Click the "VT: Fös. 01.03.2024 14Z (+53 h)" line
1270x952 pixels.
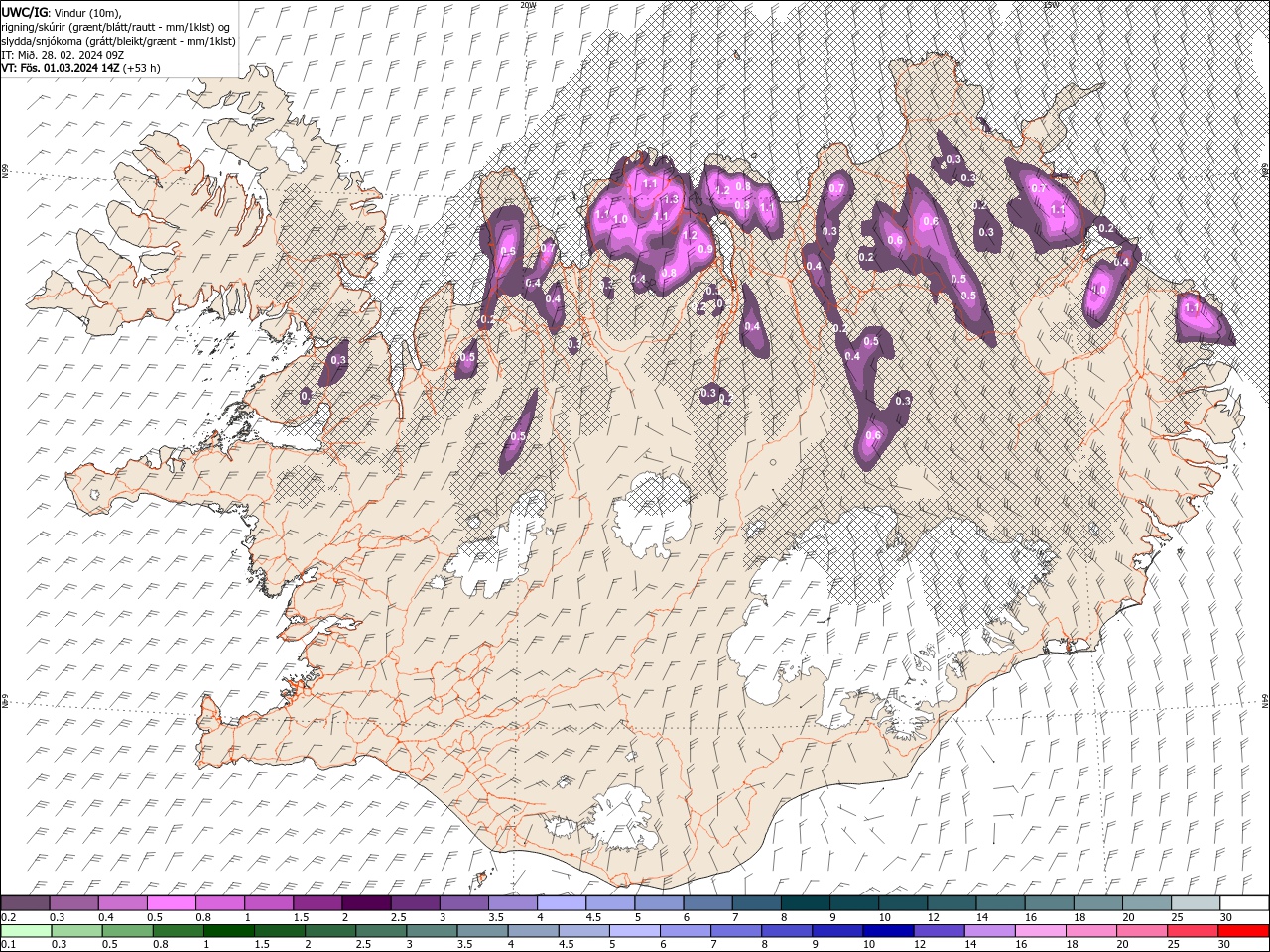[x=80, y=68]
